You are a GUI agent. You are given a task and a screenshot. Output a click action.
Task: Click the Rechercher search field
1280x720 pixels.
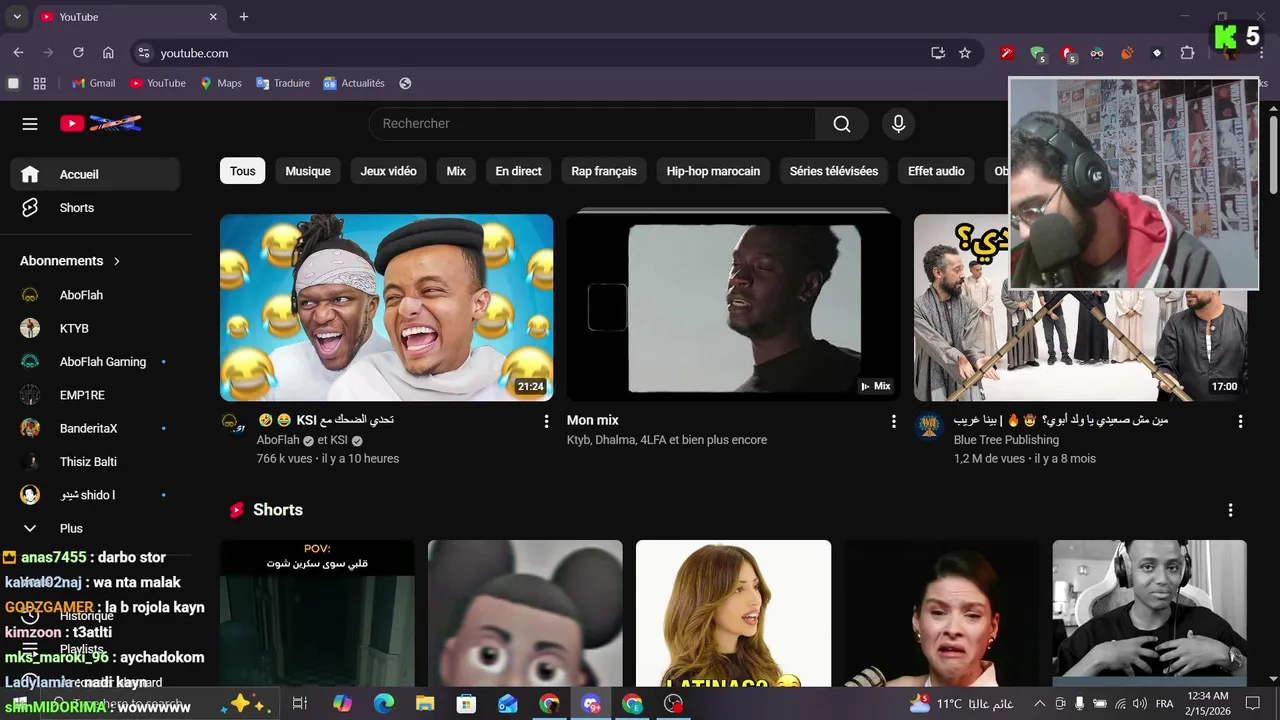point(592,124)
